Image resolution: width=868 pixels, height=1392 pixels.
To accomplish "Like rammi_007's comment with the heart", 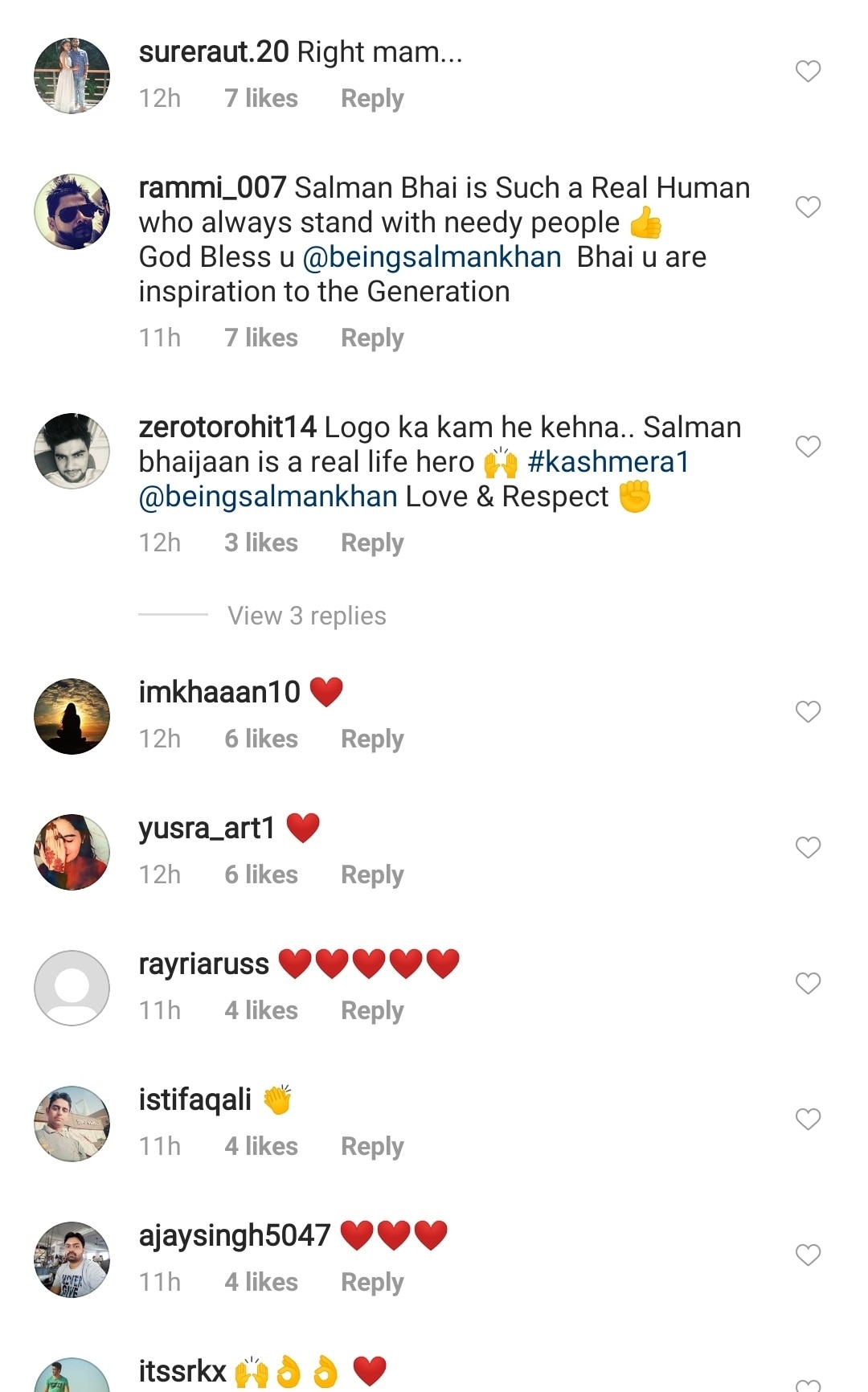I will click(x=808, y=207).
